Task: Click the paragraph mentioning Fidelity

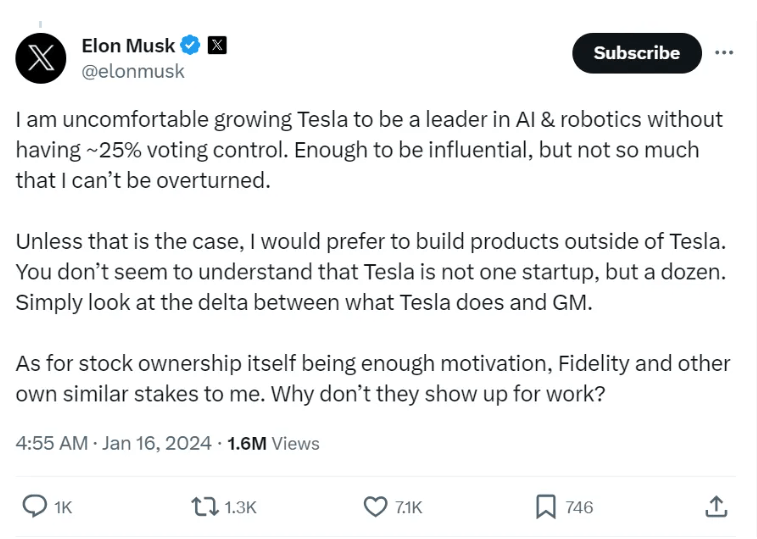Action: click(372, 378)
